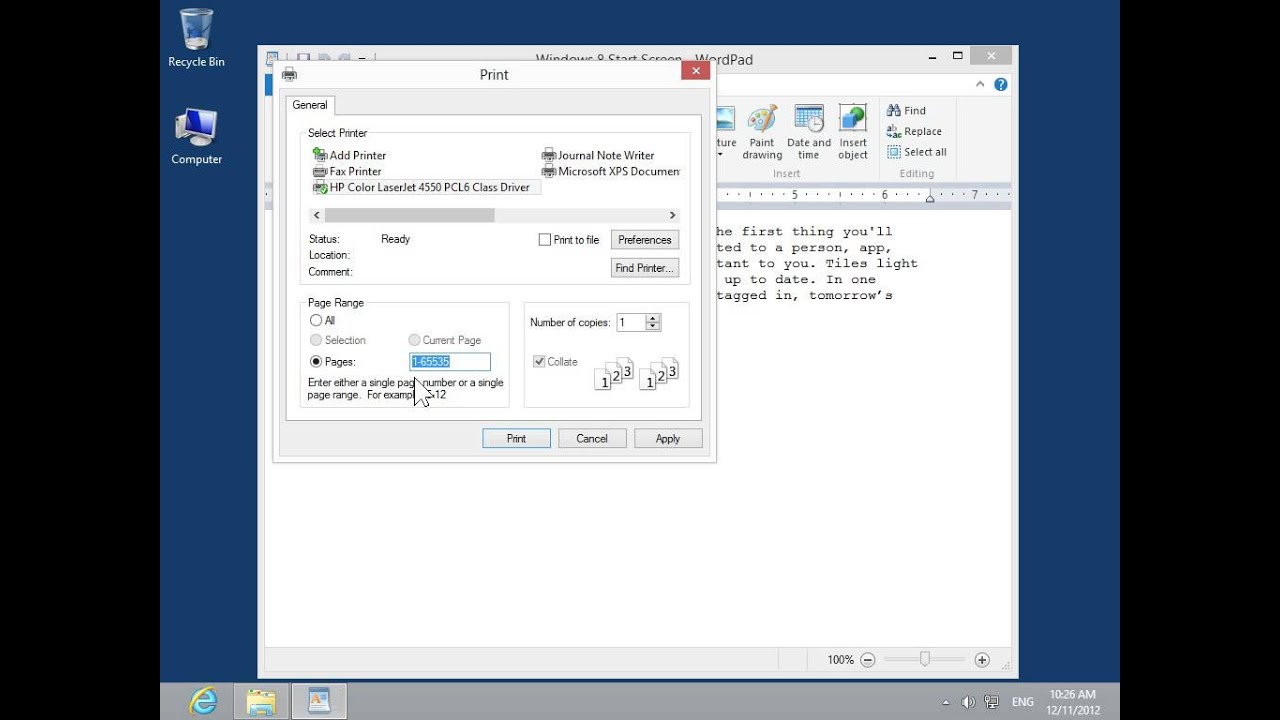Image resolution: width=1280 pixels, height=720 pixels.
Task: Click ENG language indicator
Action: click(x=1023, y=702)
